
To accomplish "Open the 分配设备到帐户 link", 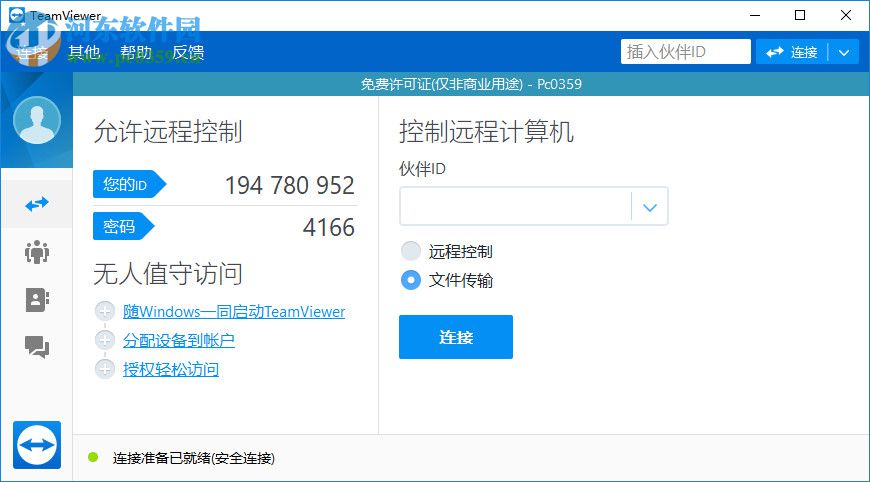I will [x=179, y=341].
